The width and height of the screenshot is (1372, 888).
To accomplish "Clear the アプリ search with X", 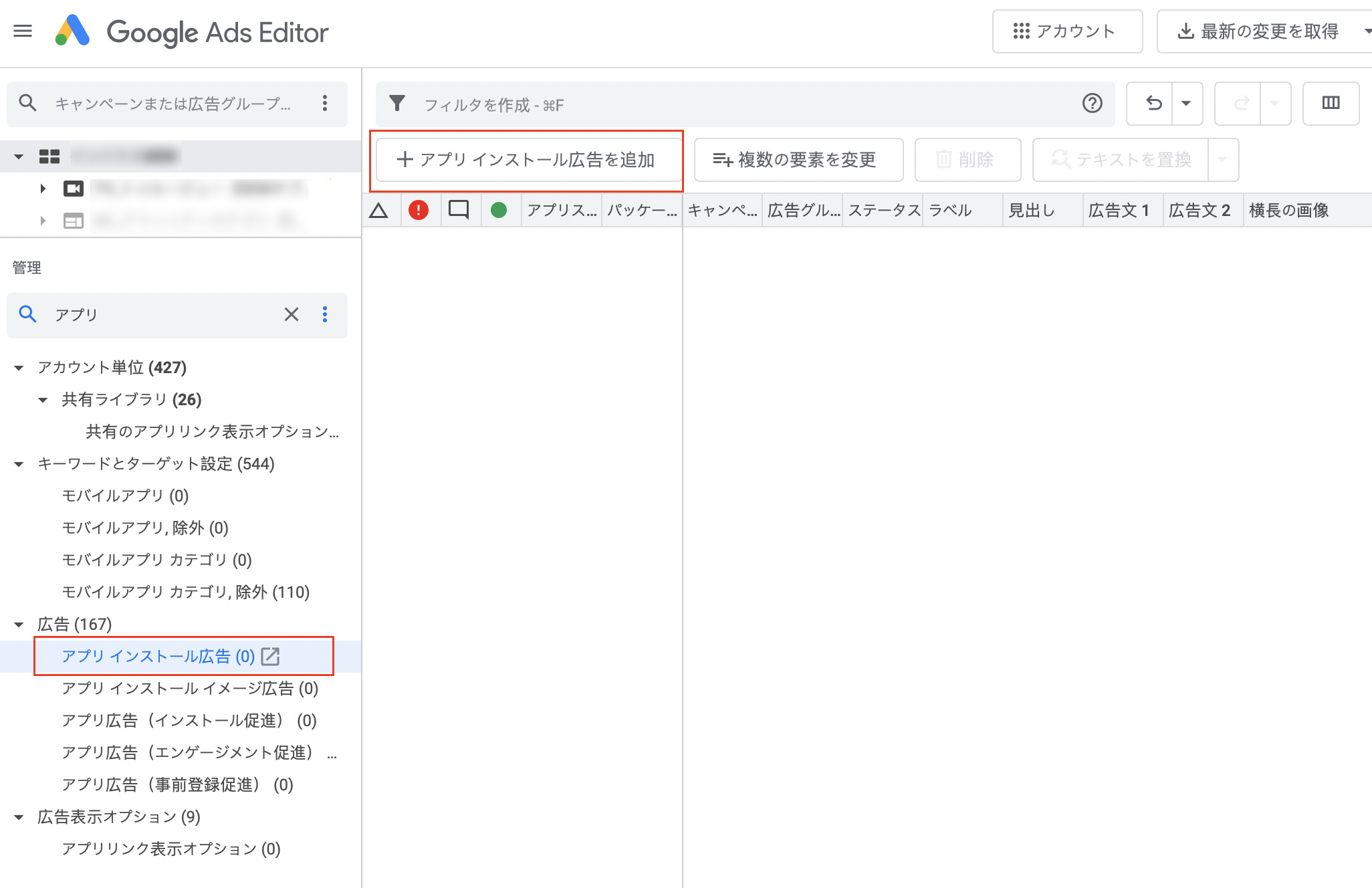I will pos(291,314).
